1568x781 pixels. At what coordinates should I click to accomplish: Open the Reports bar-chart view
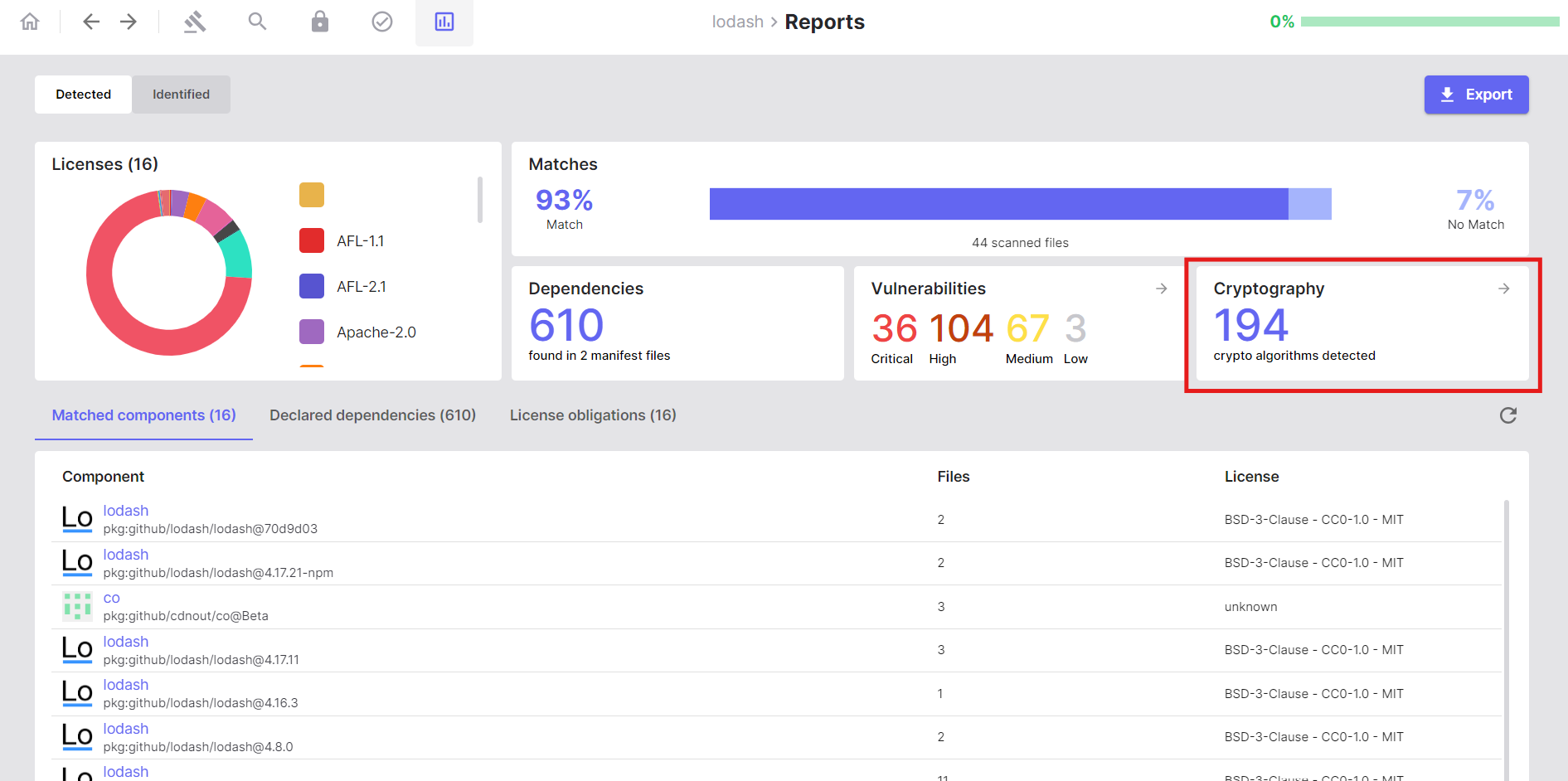444,22
